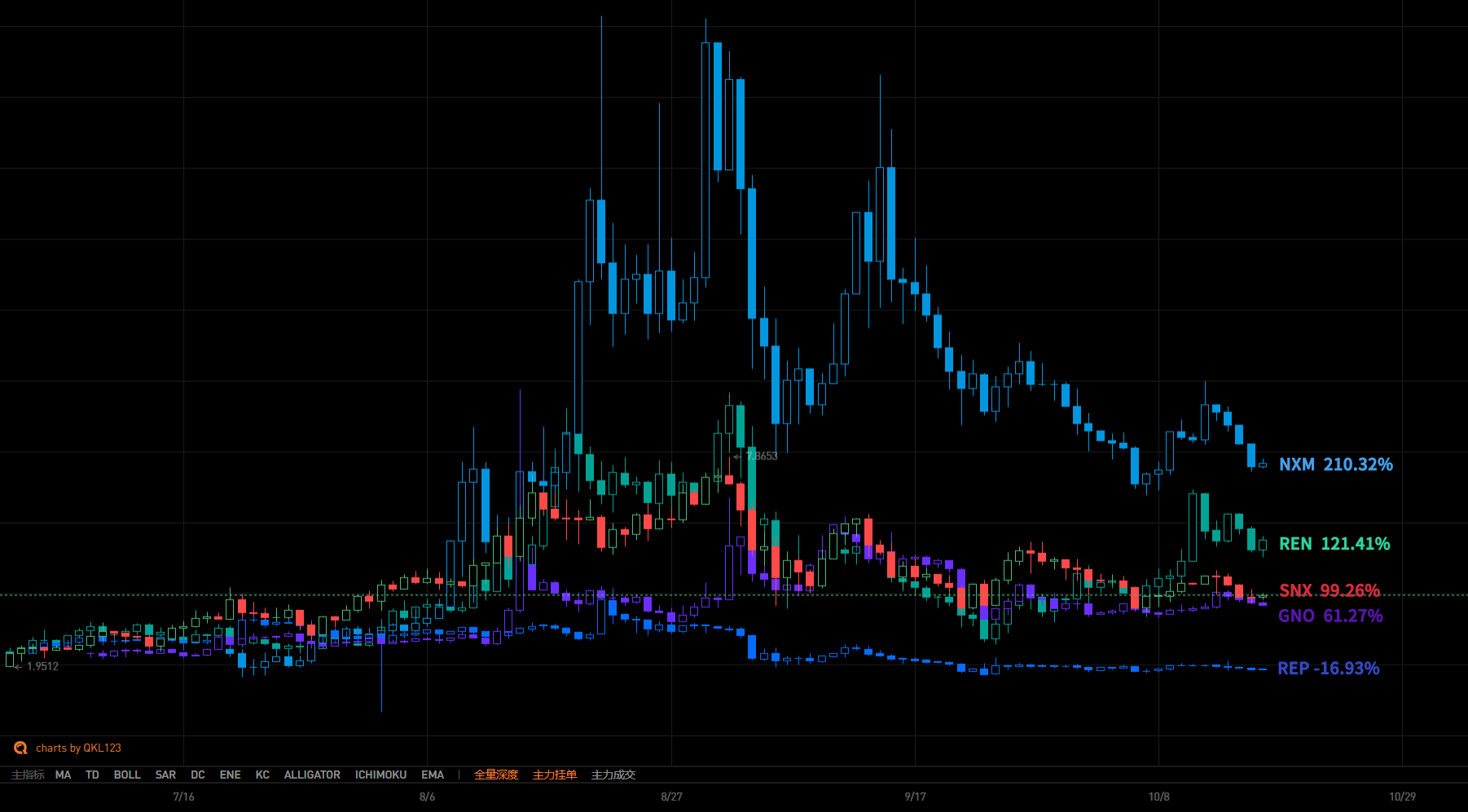The image size is (1468, 812).
Task: Apply the KC indicator
Action: (262, 775)
